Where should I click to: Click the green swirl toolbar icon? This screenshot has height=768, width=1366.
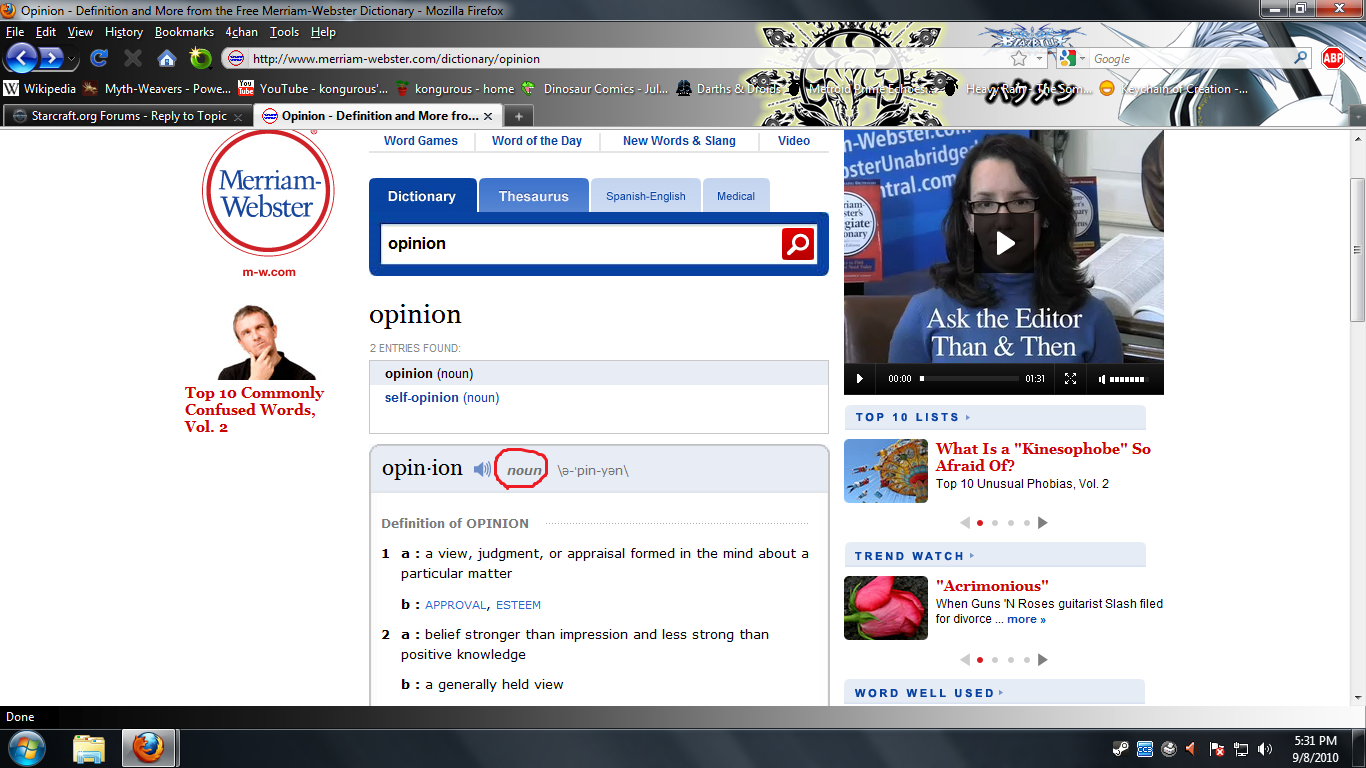201,58
